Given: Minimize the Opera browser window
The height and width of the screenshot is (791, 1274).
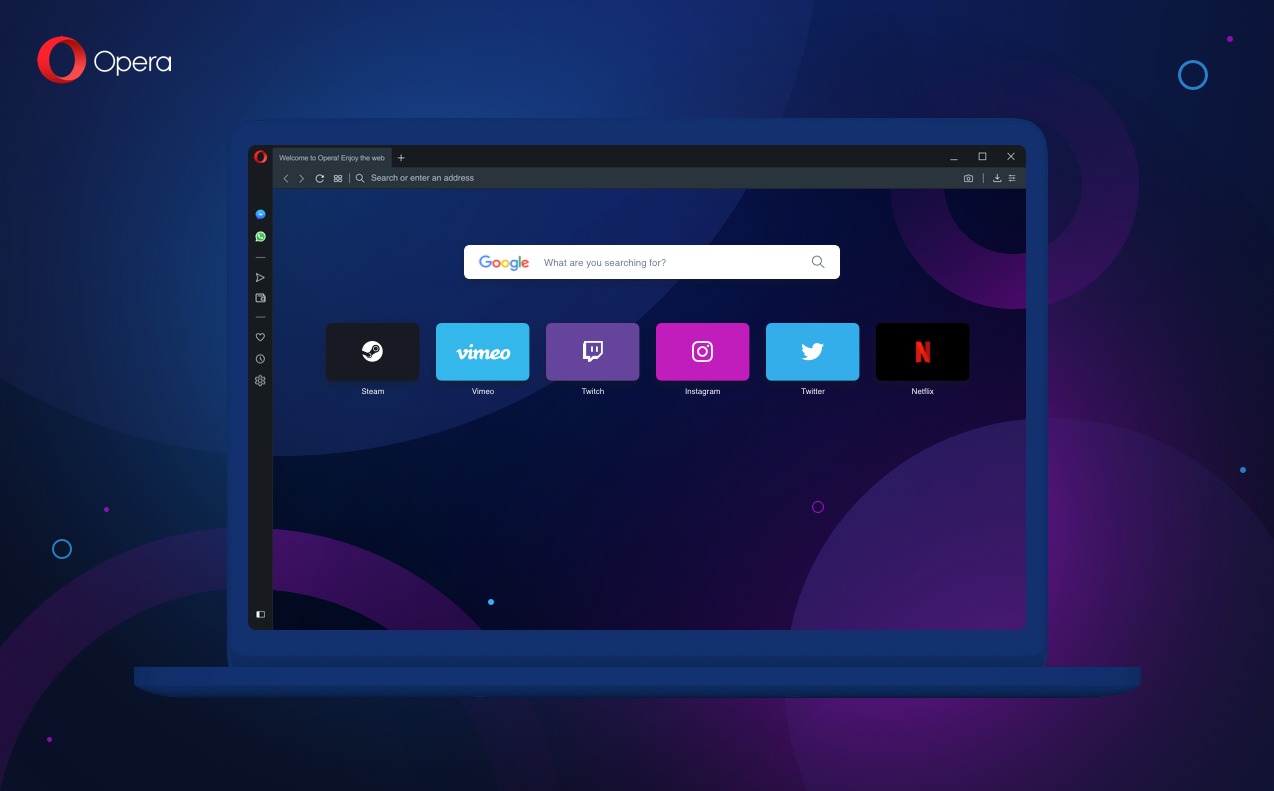Looking at the screenshot, I should [x=954, y=158].
